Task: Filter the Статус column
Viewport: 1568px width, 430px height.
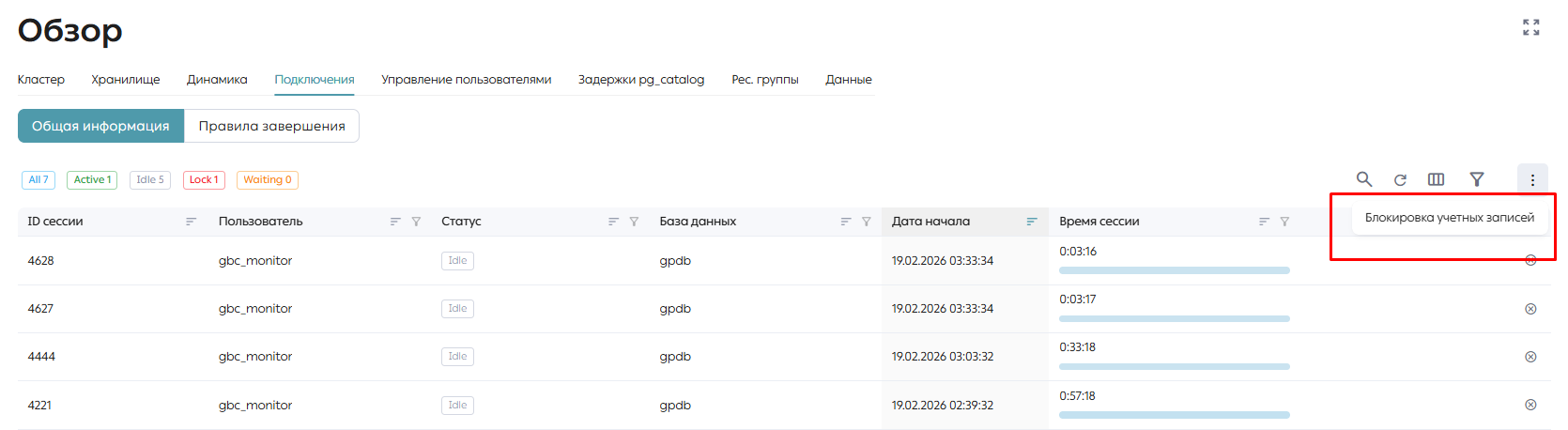Action: [634, 222]
